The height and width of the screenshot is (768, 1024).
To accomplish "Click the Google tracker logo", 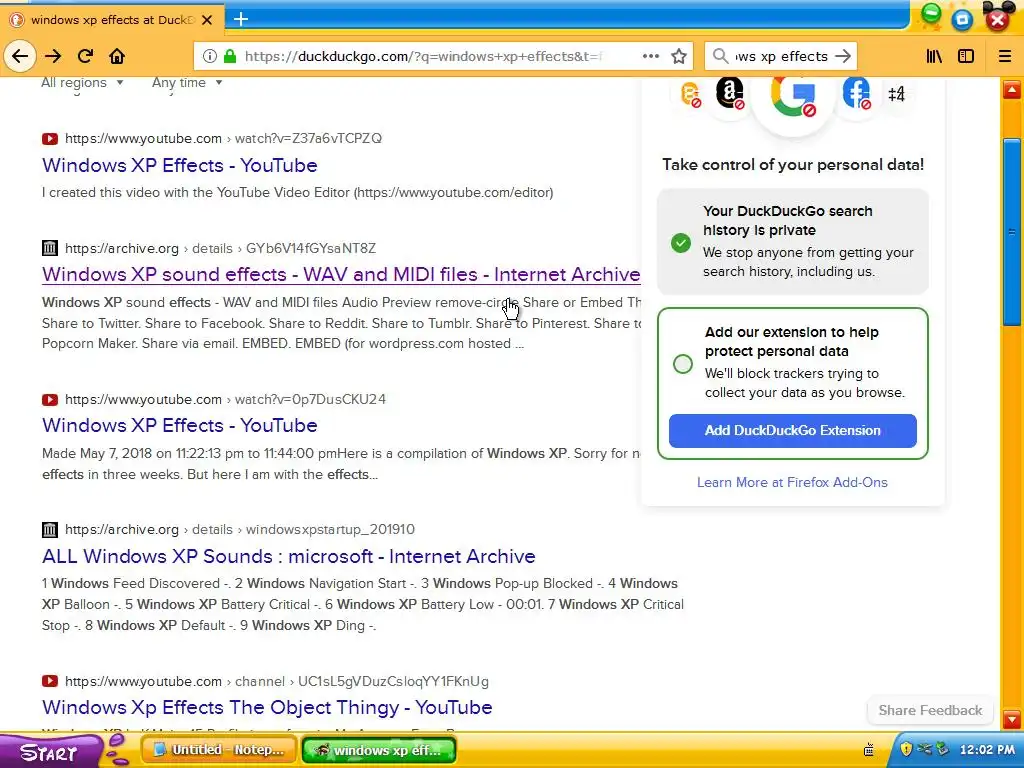I will [x=793, y=95].
